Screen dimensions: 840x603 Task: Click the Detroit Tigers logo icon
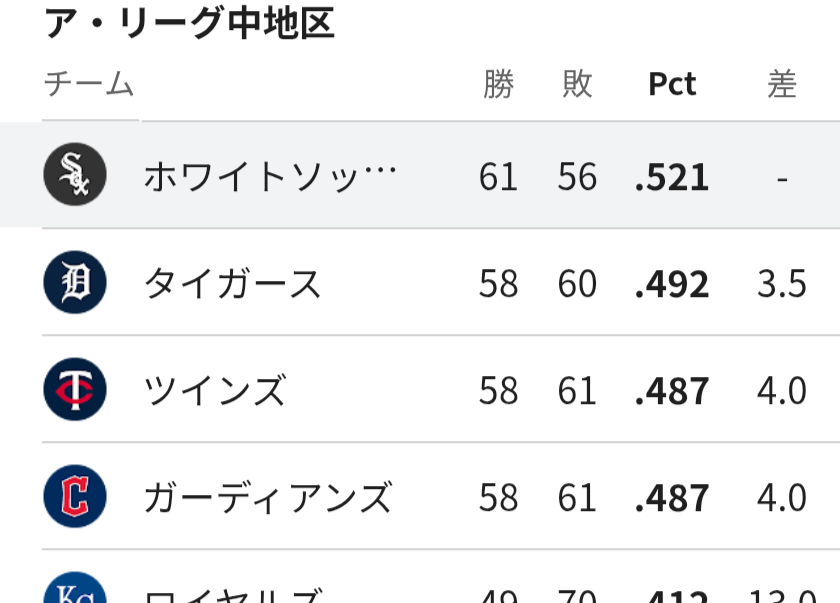75,282
